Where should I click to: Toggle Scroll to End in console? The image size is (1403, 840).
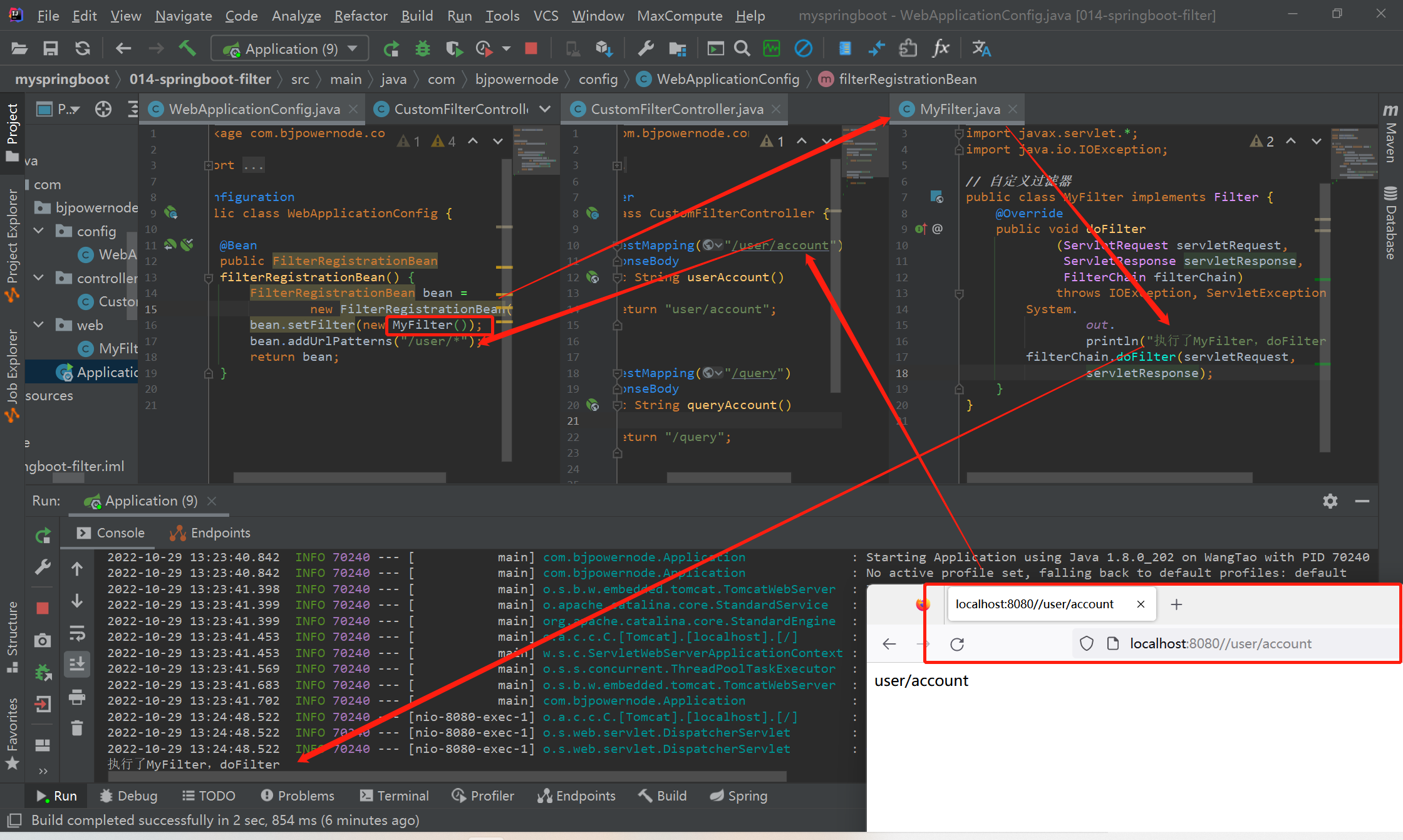coord(77,664)
